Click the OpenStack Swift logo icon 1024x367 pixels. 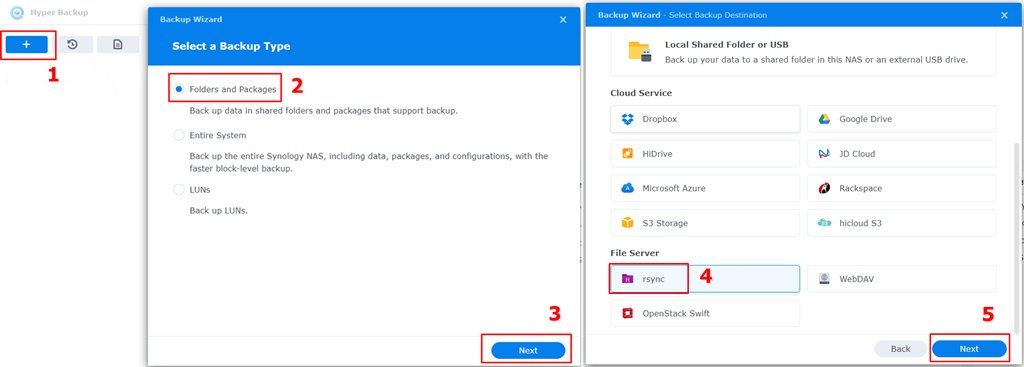click(628, 313)
